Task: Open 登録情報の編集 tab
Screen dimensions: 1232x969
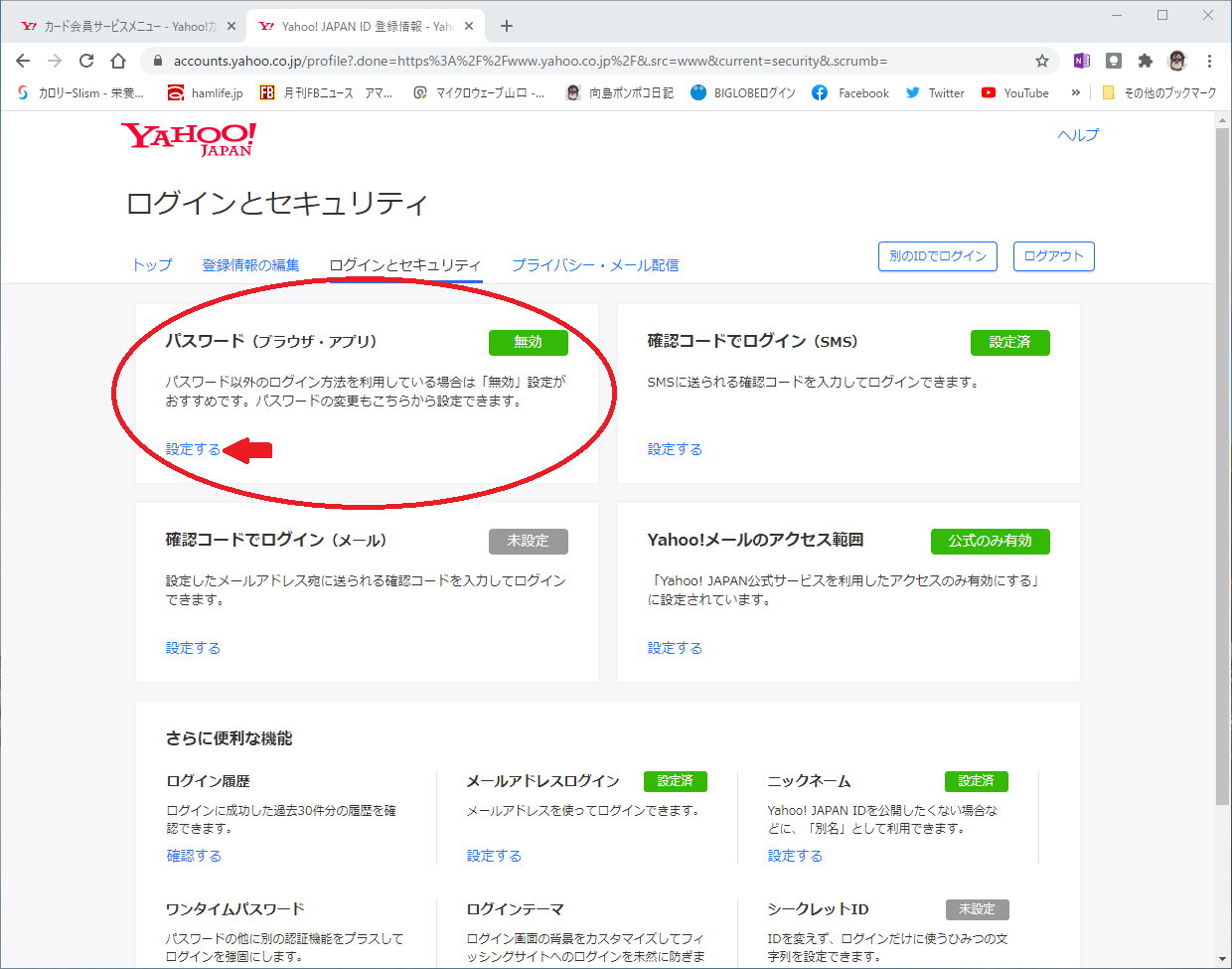Action: tap(250, 265)
